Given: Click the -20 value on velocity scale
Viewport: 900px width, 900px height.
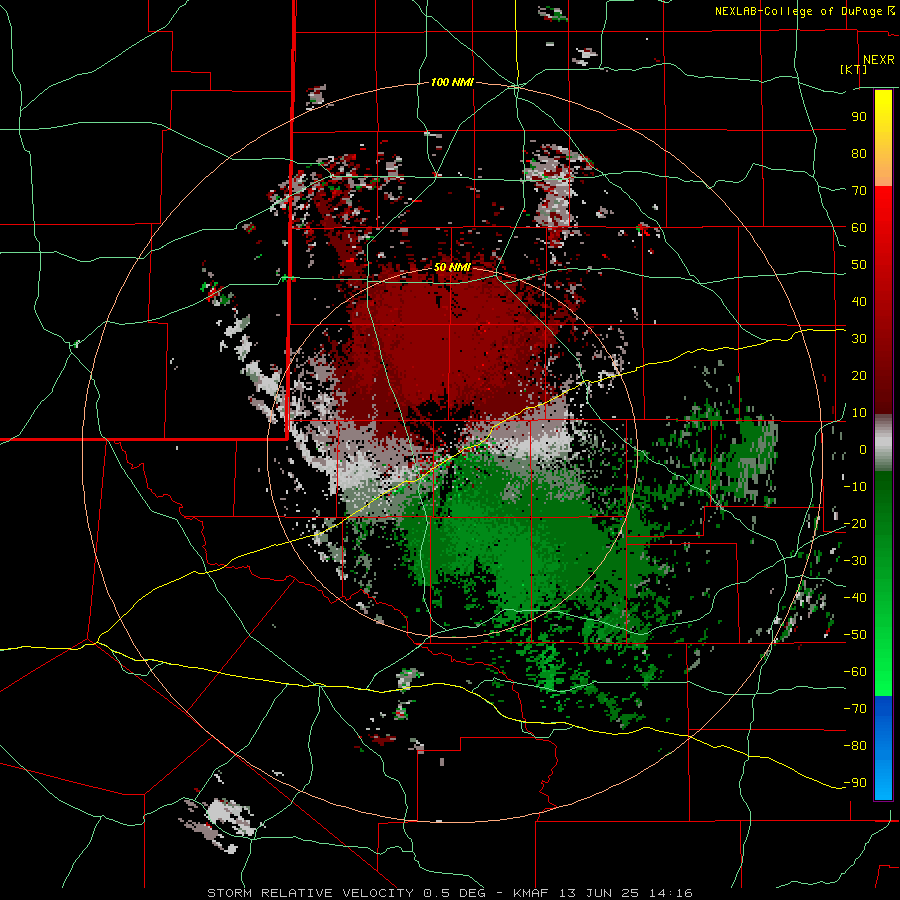Looking at the screenshot, I should [855, 523].
